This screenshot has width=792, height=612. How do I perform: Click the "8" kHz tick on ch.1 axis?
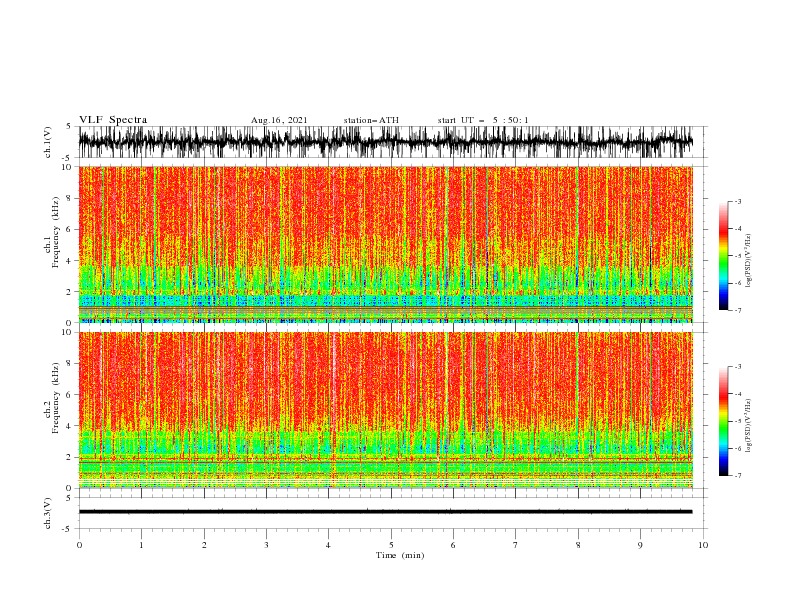(70, 198)
